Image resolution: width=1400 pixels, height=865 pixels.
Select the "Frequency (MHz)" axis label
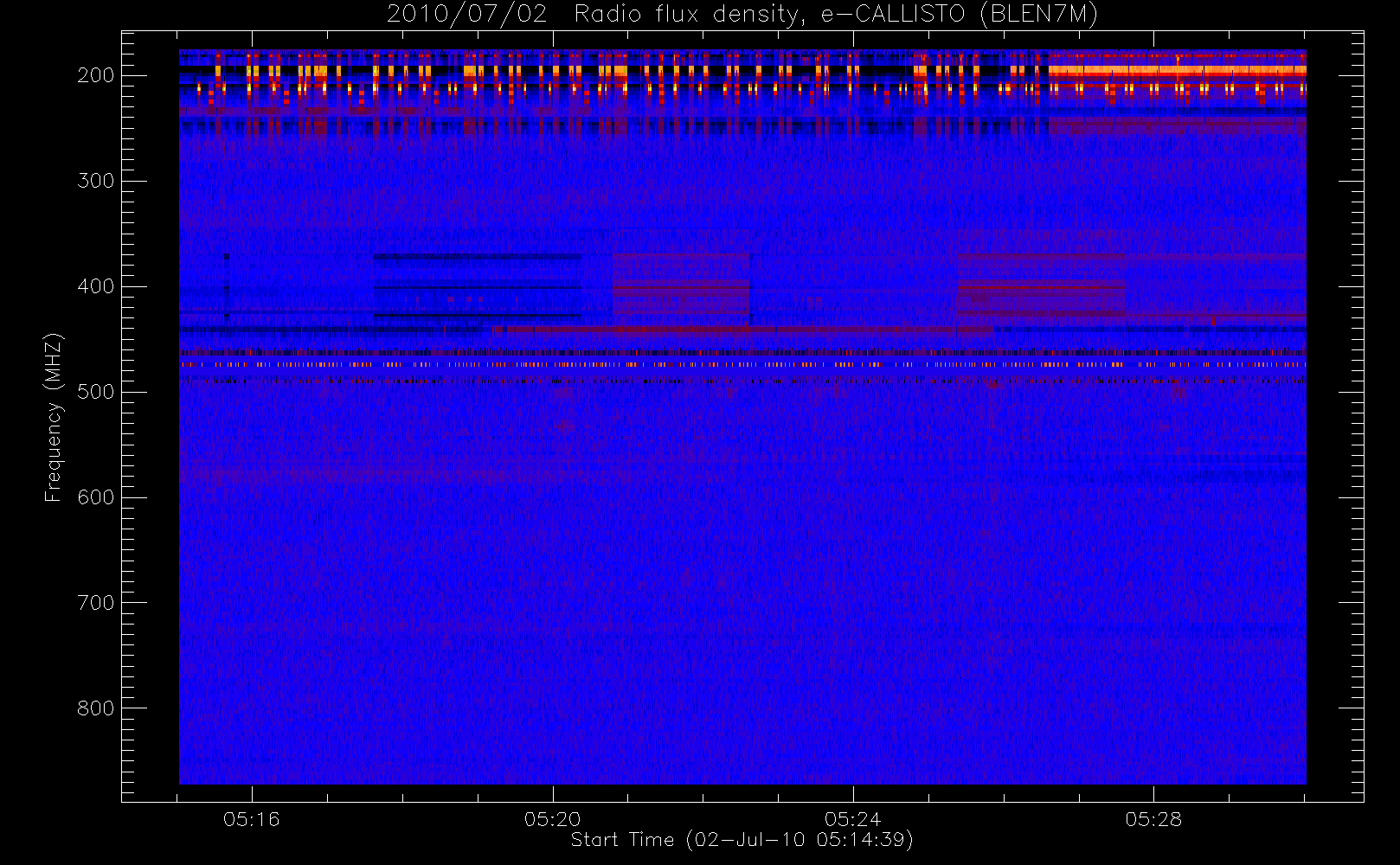54,417
